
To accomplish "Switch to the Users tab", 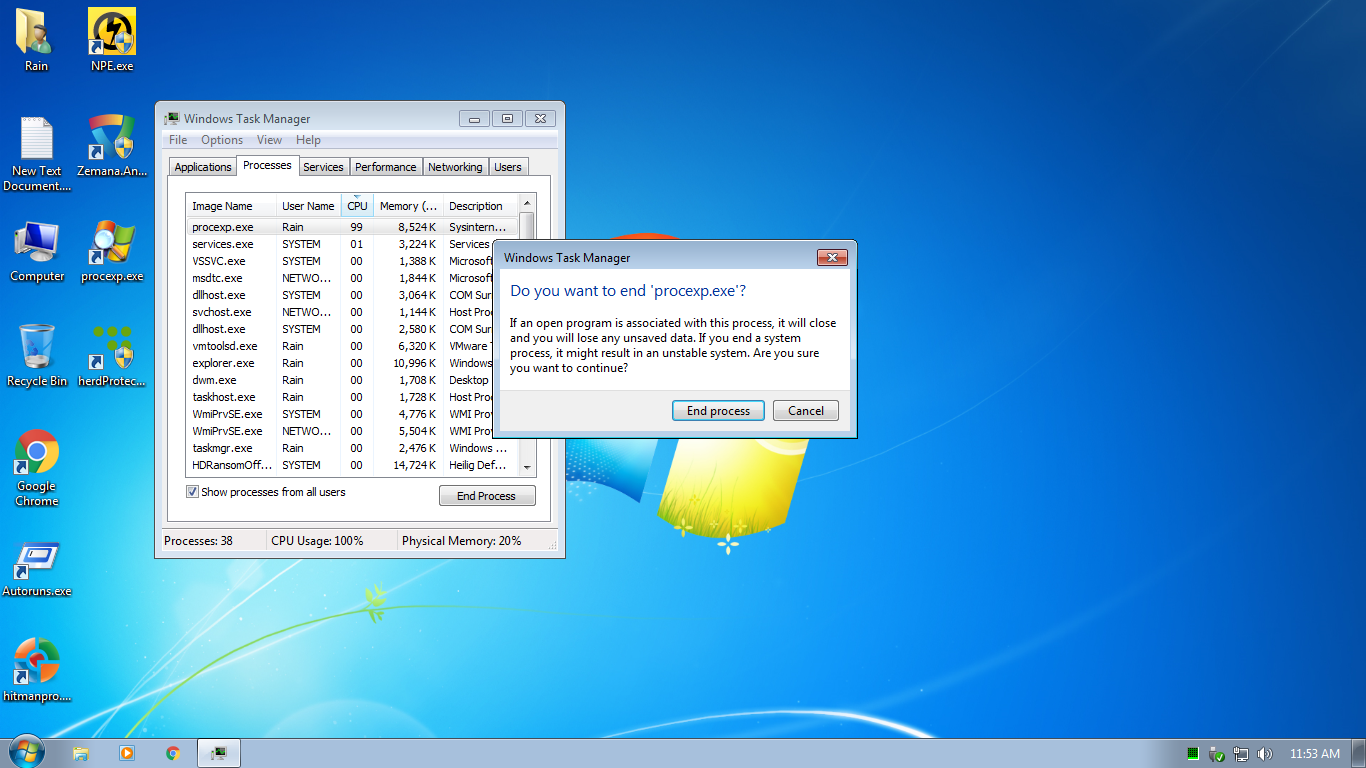I will coord(508,167).
